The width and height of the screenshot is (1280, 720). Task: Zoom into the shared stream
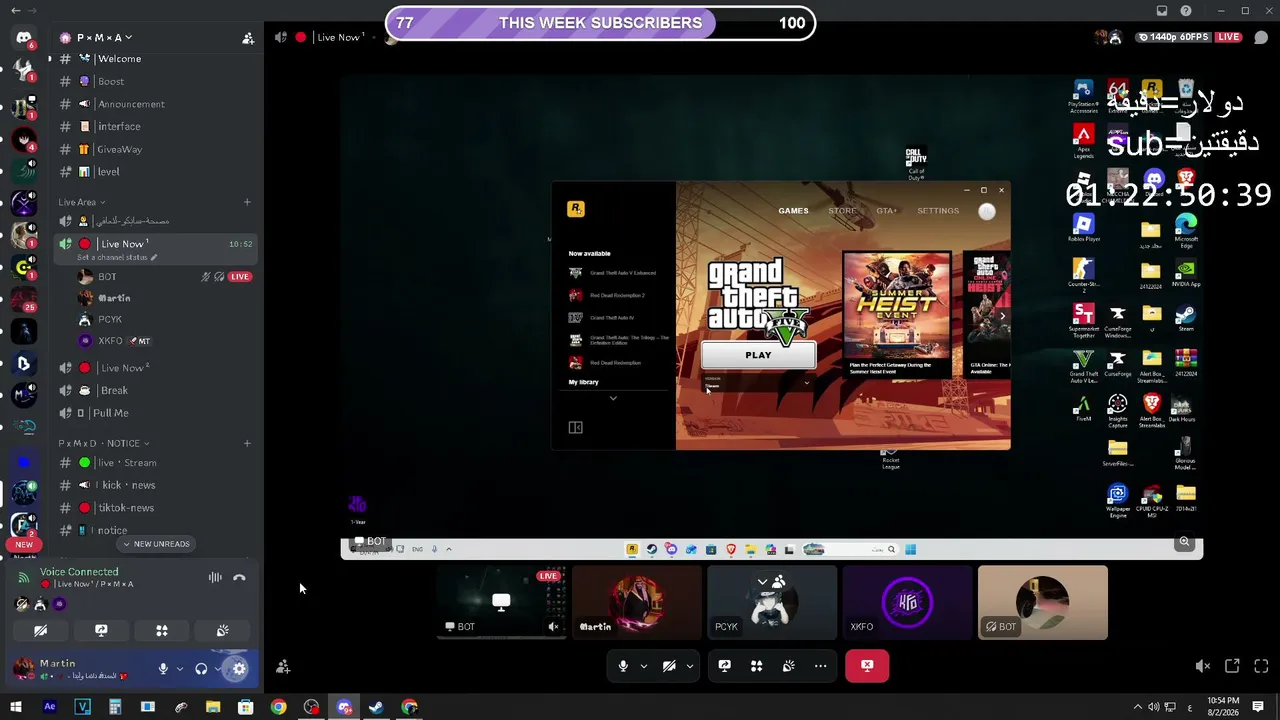pyautogui.click(x=1184, y=542)
